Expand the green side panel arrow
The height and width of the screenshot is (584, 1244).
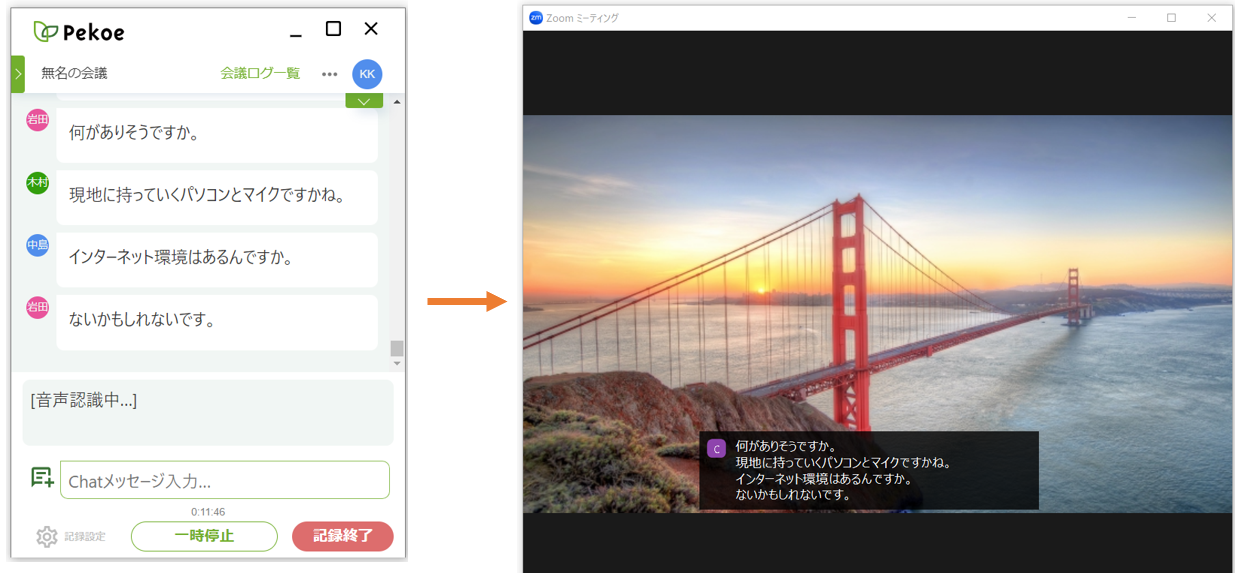coord(18,74)
